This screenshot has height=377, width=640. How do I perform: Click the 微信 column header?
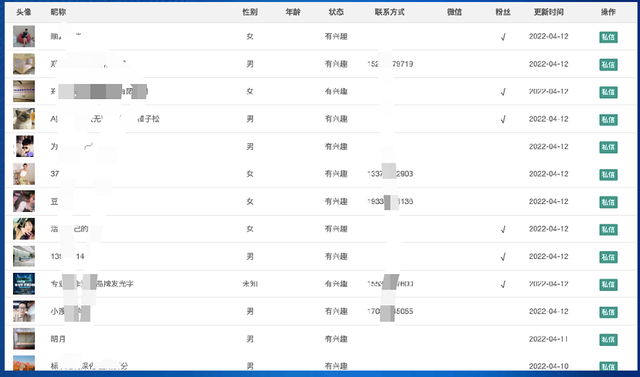pyautogui.click(x=454, y=12)
